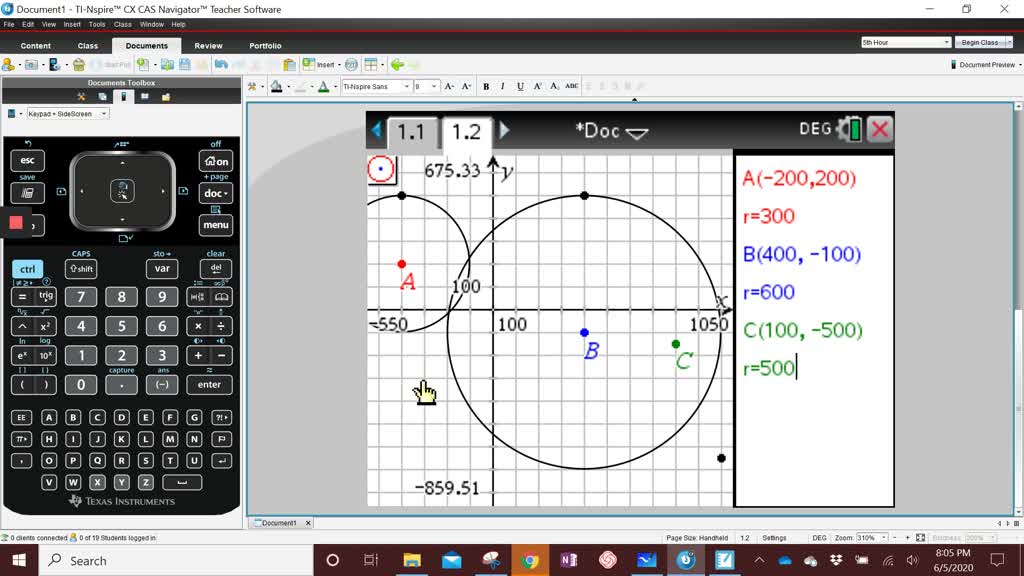The image size is (1024, 576).
Task: Switch to the Content tab
Action: click(x=35, y=46)
